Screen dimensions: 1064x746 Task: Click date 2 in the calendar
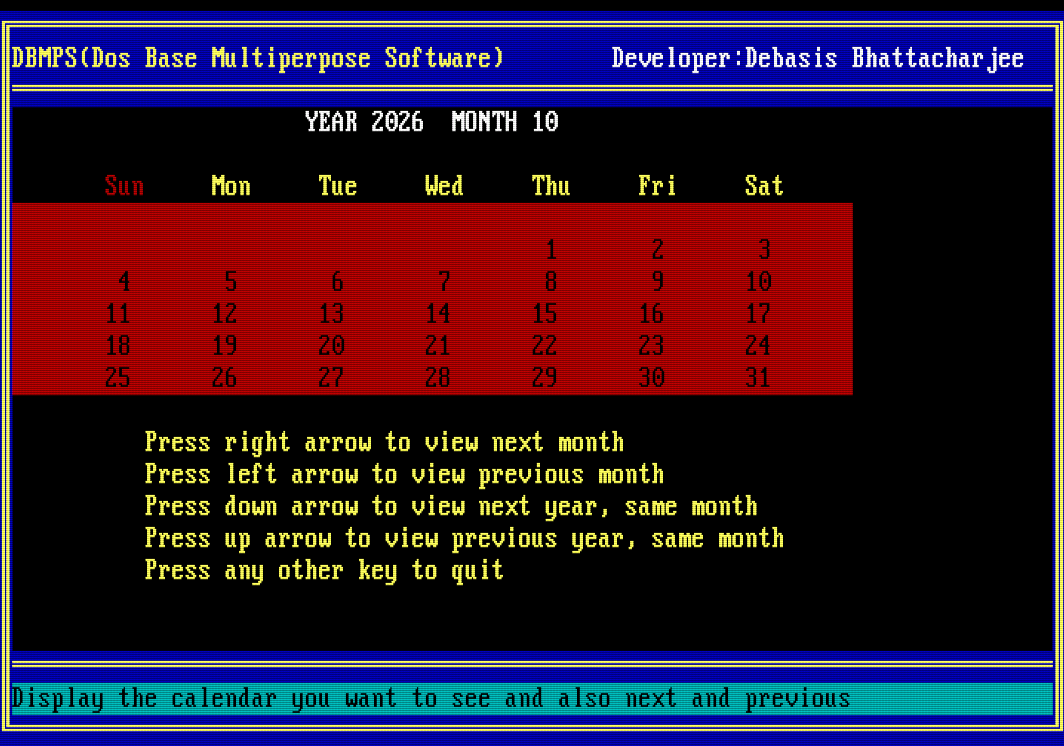click(x=658, y=250)
